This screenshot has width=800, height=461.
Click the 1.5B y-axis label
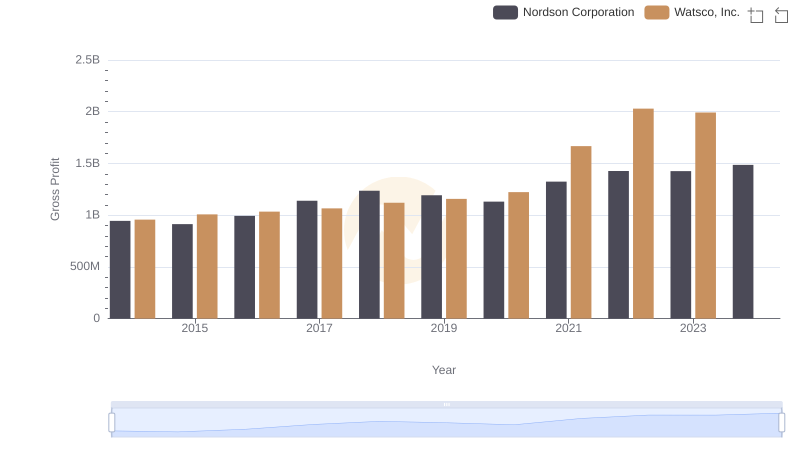(x=87, y=163)
